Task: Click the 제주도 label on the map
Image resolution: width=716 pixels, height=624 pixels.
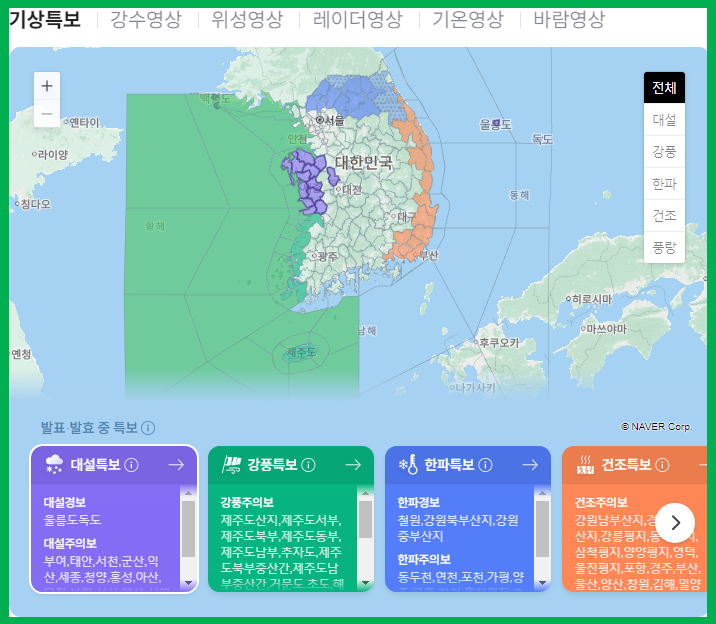Action: tap(301, 352)
